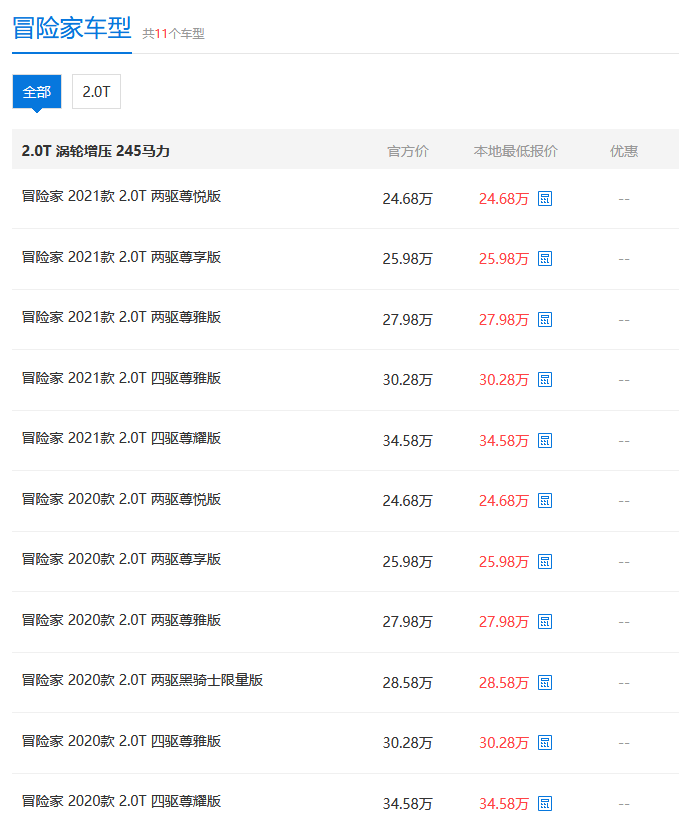Switch to the 2.0T filter tab
Screen dimensions: 679x830
pyautogui.click(x=96, y=91)
